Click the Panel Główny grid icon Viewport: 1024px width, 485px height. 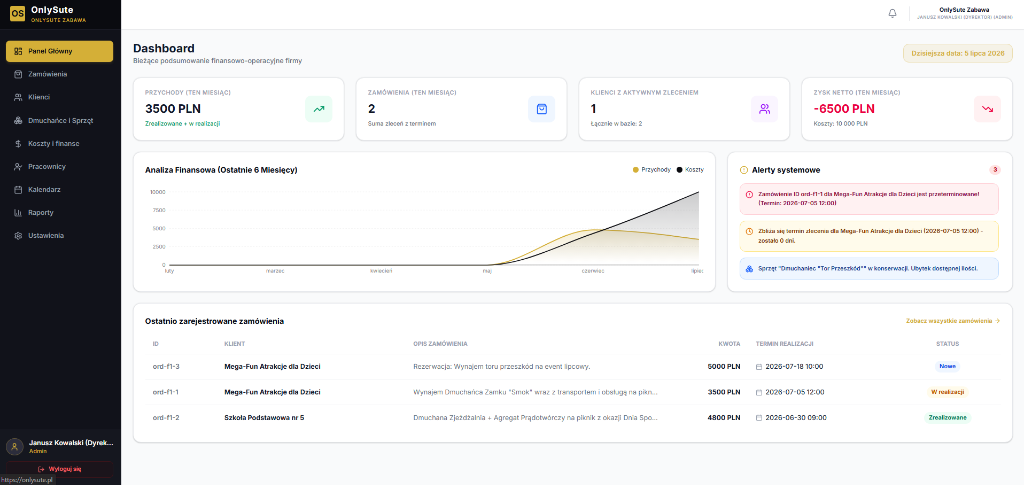[18, 51]
